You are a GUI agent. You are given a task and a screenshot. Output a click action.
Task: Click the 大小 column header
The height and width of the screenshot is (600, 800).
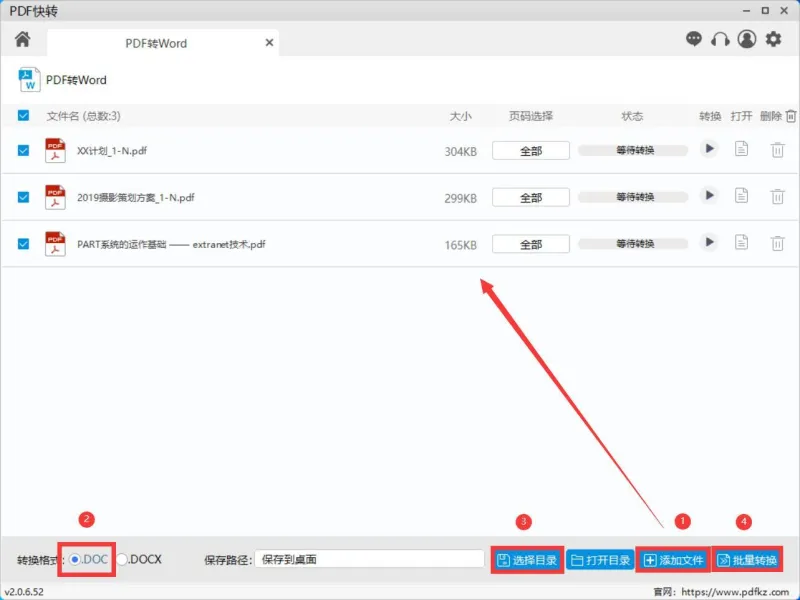tap(461, 116)
